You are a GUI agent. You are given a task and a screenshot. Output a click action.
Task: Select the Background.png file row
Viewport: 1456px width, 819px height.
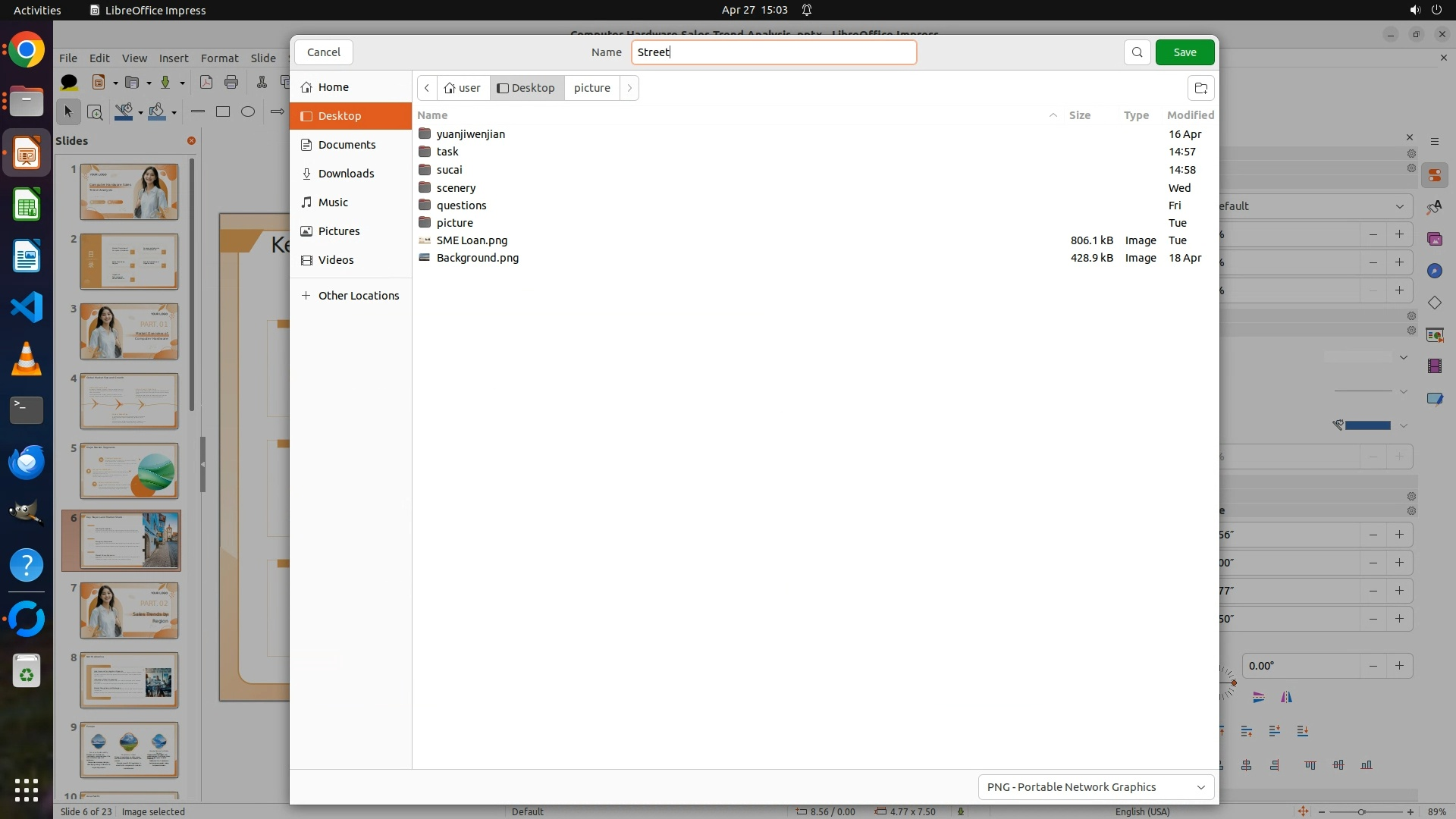coord(478,258)
